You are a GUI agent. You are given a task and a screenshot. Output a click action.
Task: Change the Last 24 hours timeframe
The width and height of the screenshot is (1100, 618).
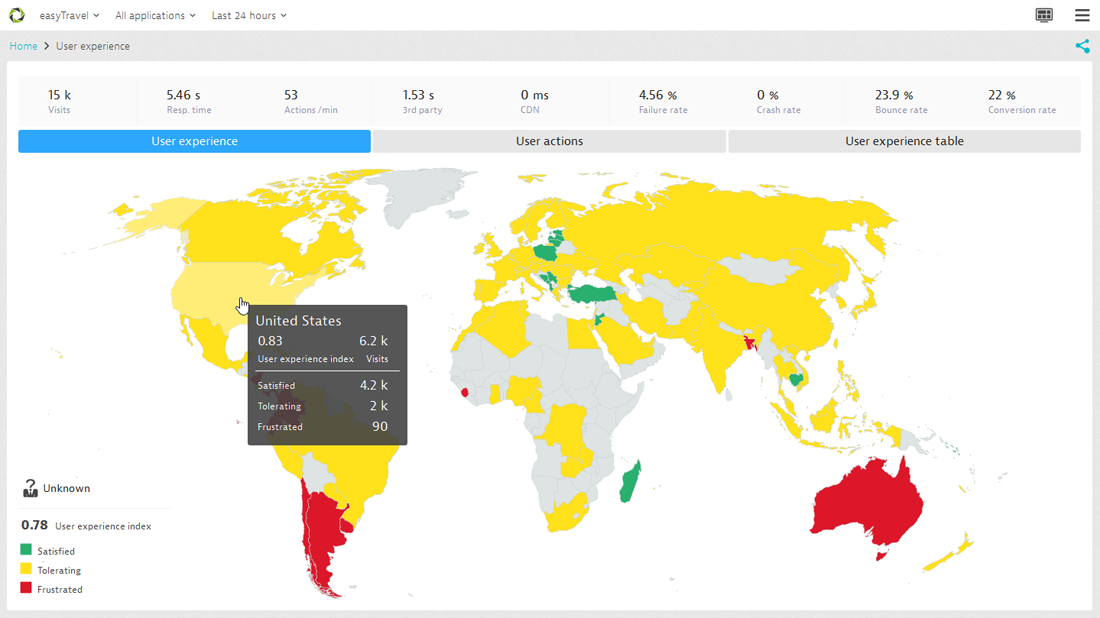coord(249,15)
